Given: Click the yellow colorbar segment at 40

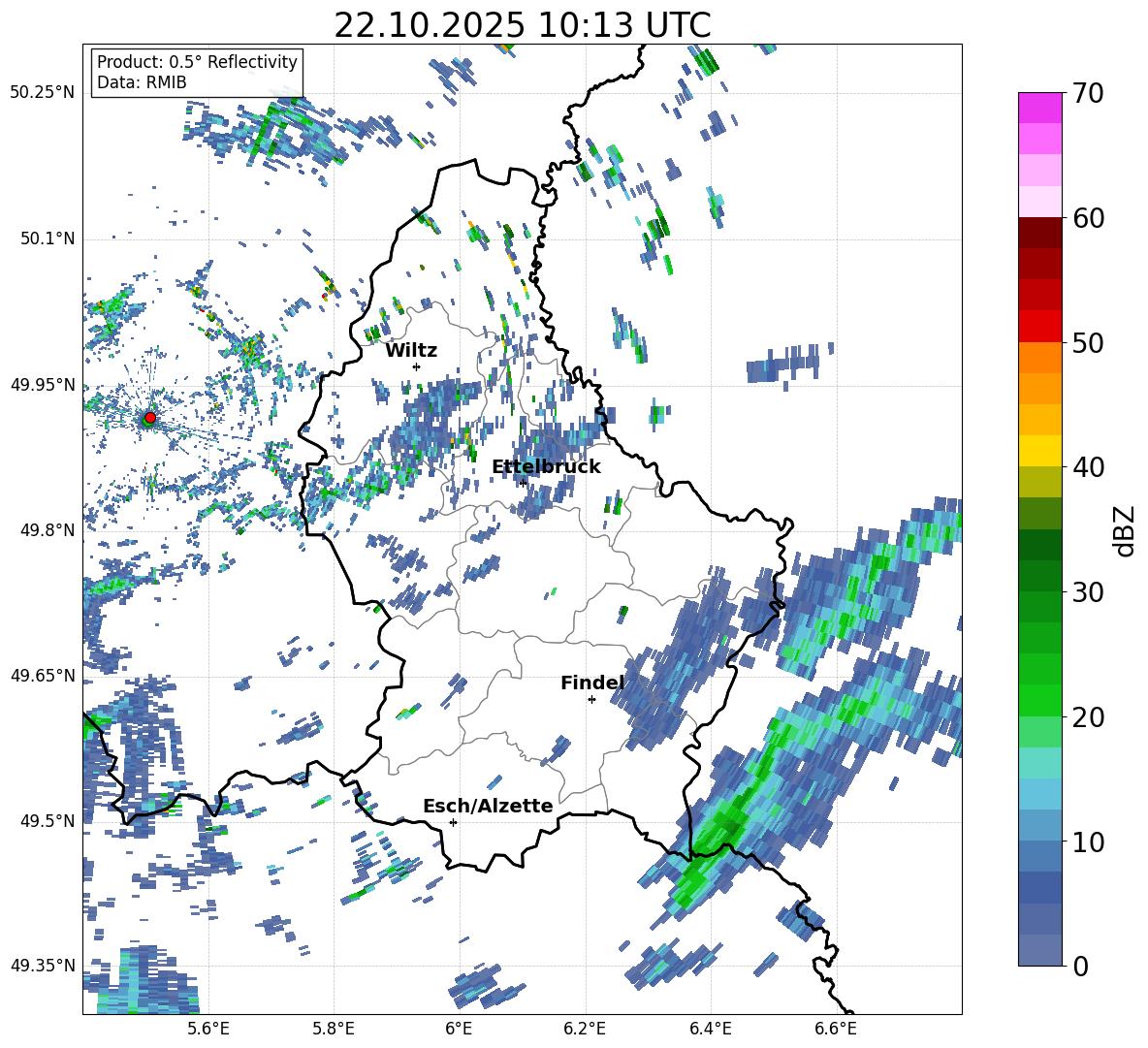Looking at the screenshot, I should coord(1039,451).
